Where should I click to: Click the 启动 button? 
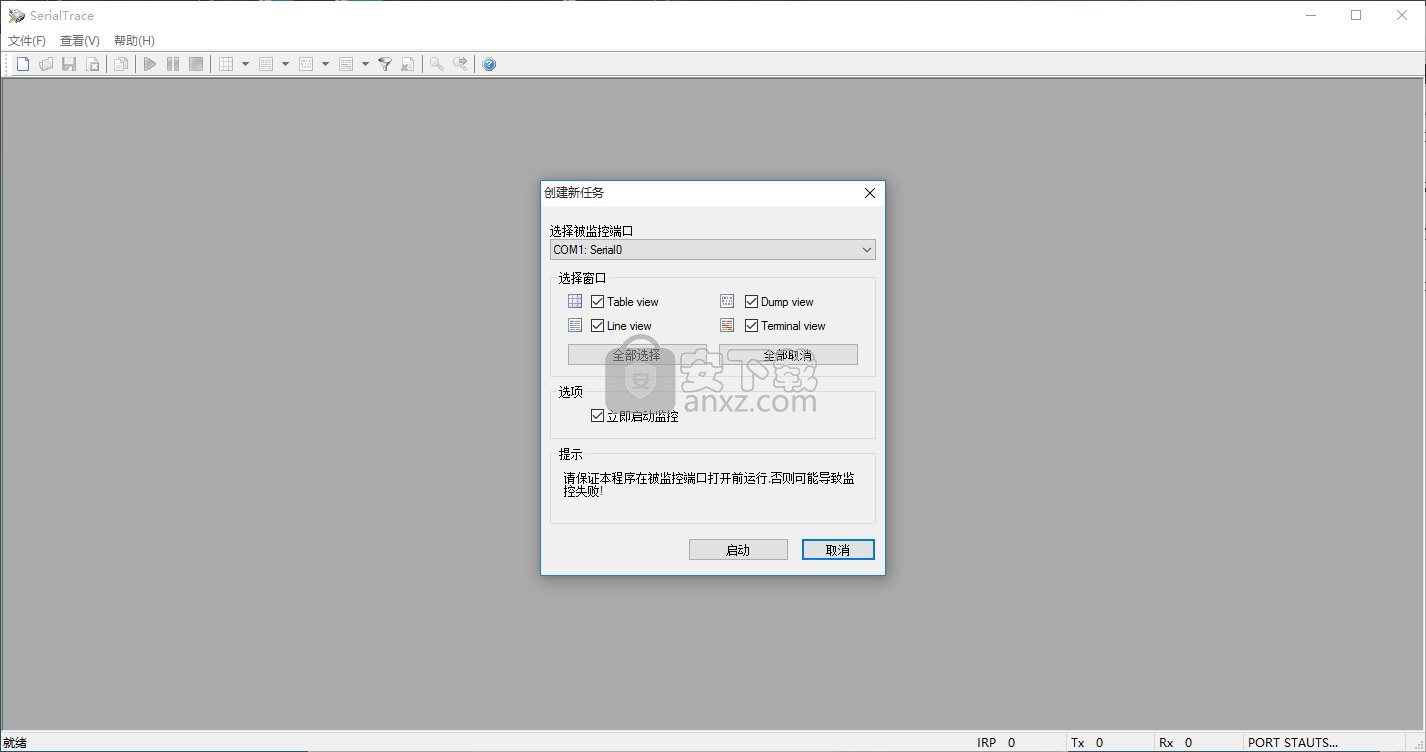(x=738, y=550)
